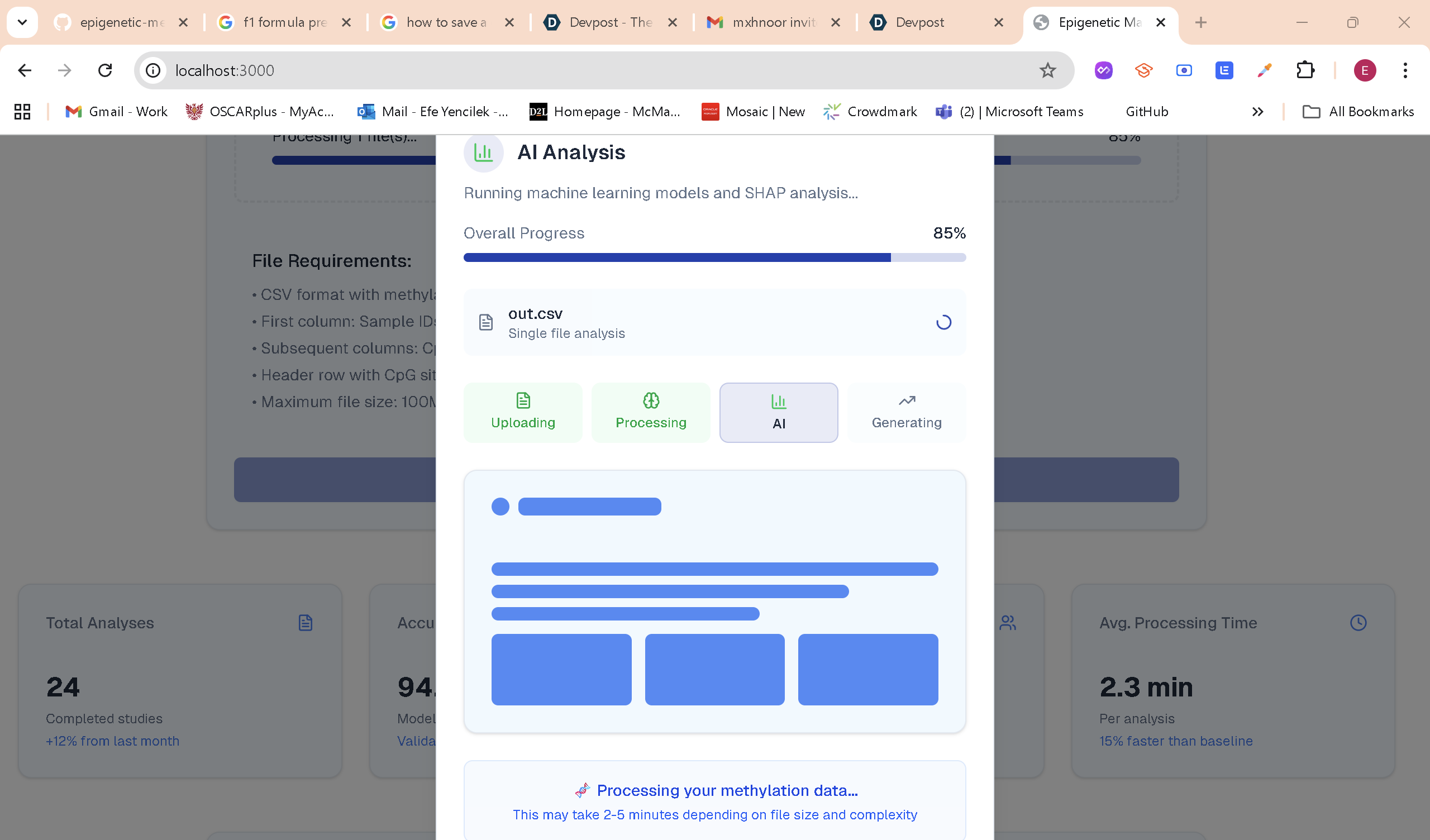Image resolution: width=1430 pixels, height=840 pixels.
Task: Click the out.csv file document icon
Action: (x=486, y=322)
